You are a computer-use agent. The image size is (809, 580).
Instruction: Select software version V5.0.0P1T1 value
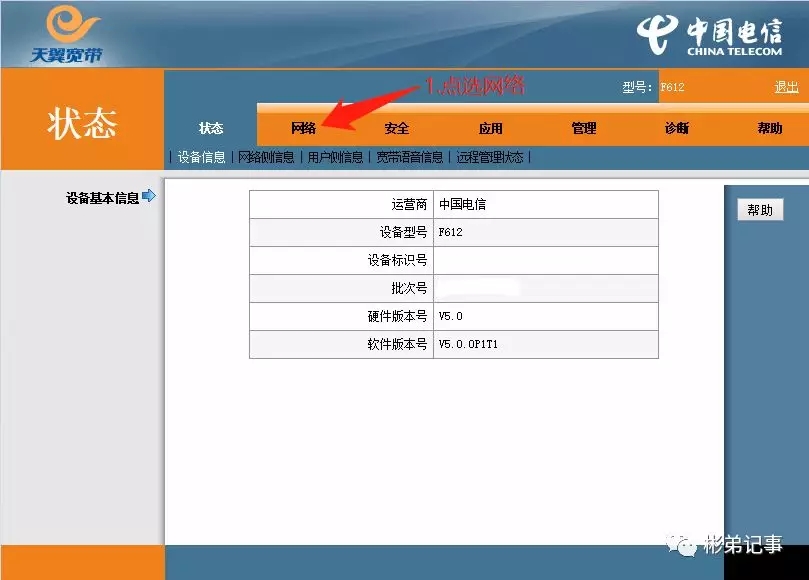coord(468,344)
